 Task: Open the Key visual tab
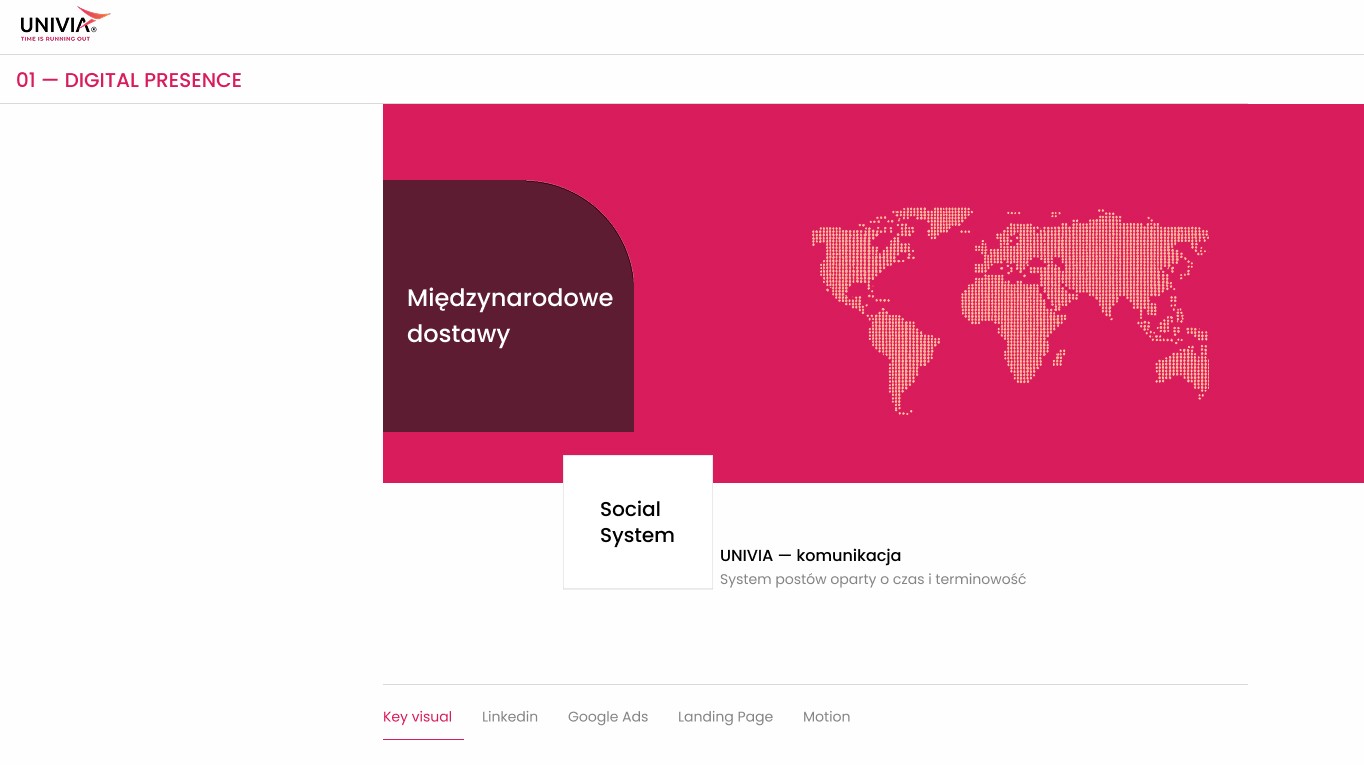417,717
